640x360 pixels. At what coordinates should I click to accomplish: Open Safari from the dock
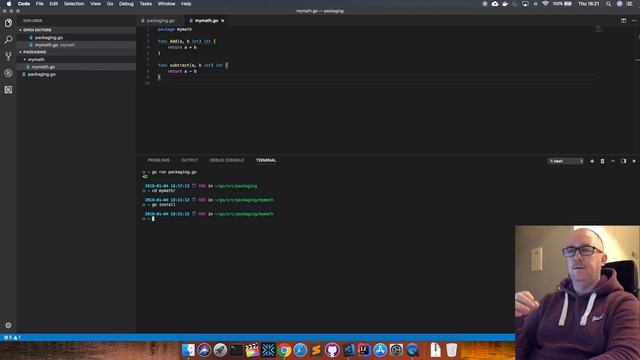point(300,350)
